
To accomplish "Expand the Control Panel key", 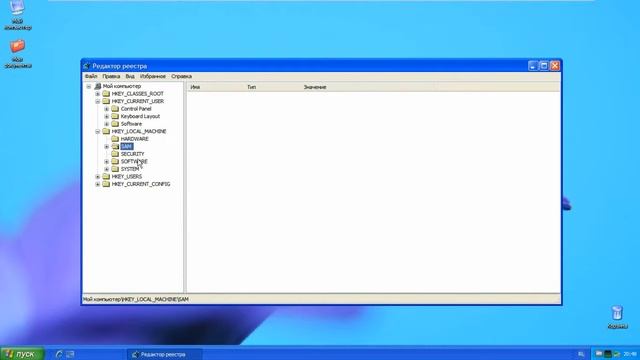I will pyautogui.click(x=107, y=109).
